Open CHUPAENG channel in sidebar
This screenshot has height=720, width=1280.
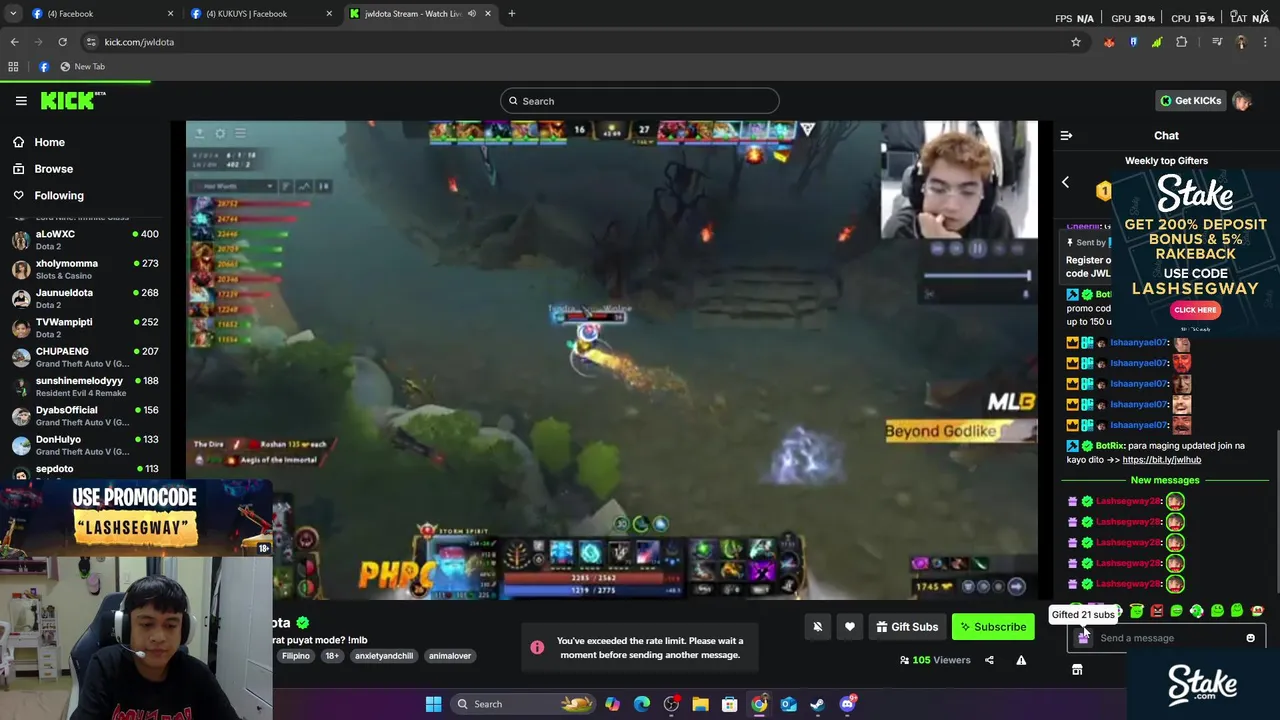[x=85, y=357]
